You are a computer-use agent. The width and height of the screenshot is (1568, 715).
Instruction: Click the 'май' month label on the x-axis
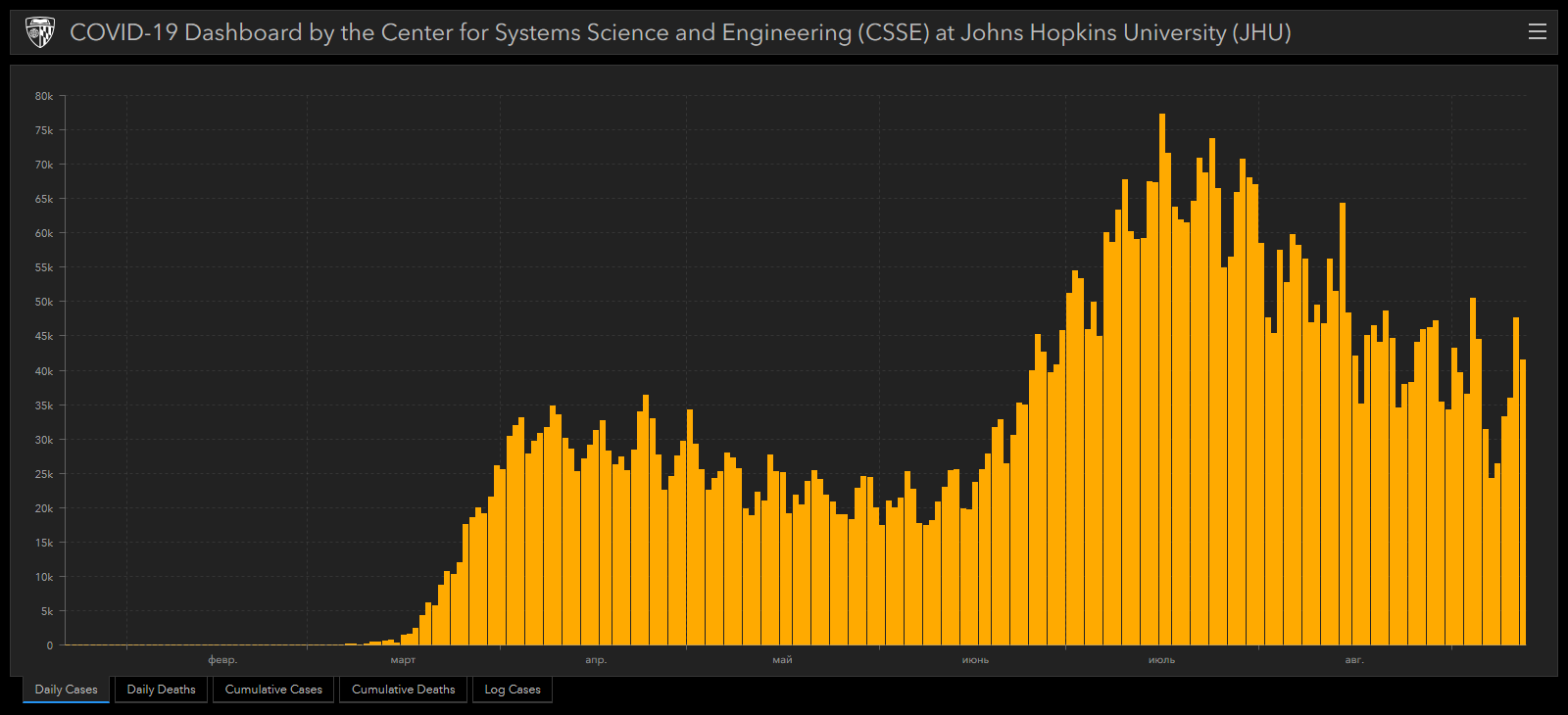(782, 660)
